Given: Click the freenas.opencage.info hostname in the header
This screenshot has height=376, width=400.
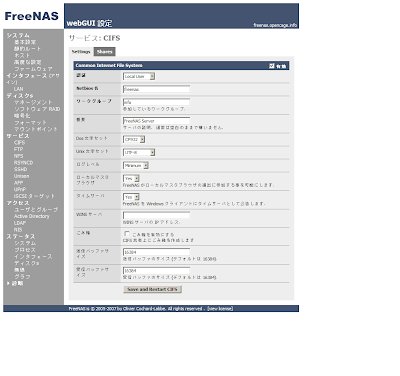Looking at the screenshot, I should pyautogui.click(x=275, y=25).
